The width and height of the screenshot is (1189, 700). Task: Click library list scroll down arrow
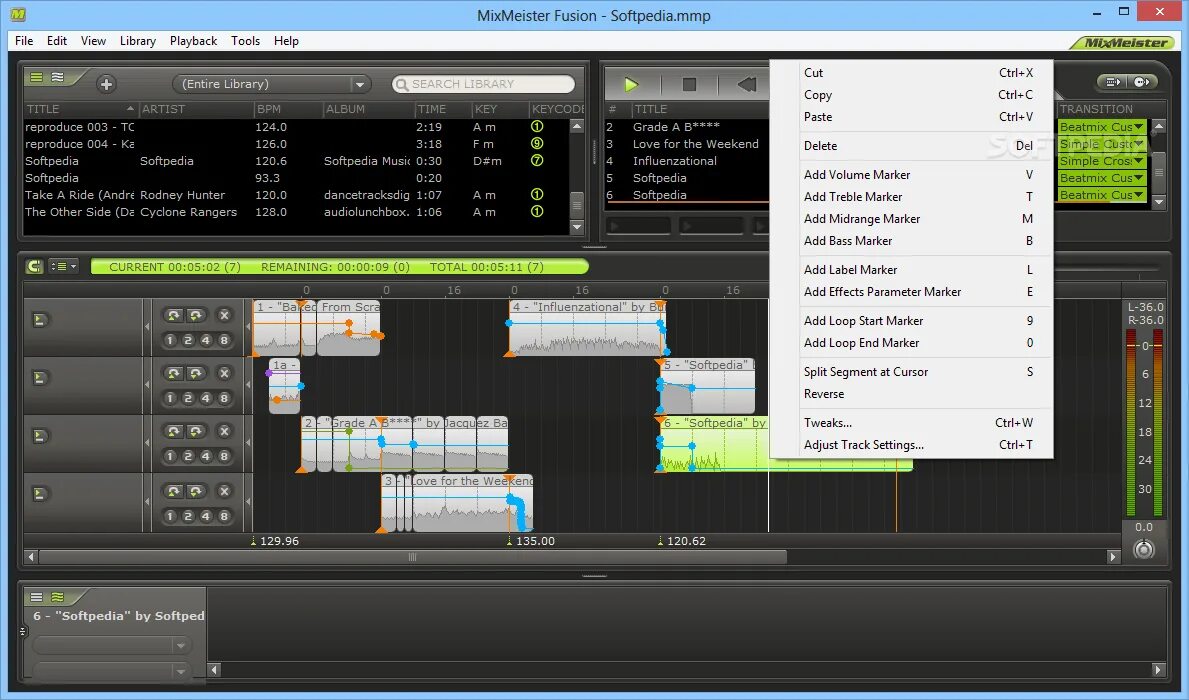(x=576, y=227)
